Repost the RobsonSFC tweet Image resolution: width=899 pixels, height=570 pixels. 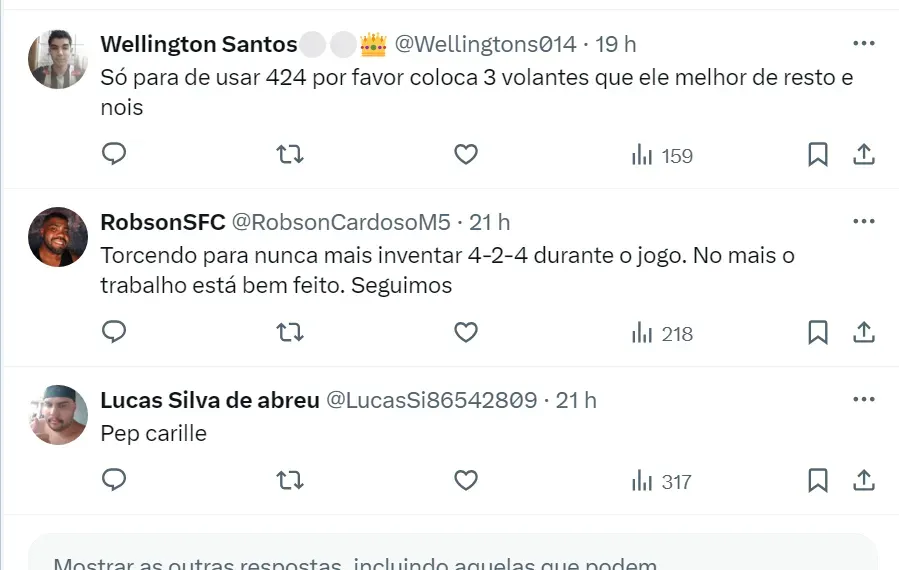(290, 333)
